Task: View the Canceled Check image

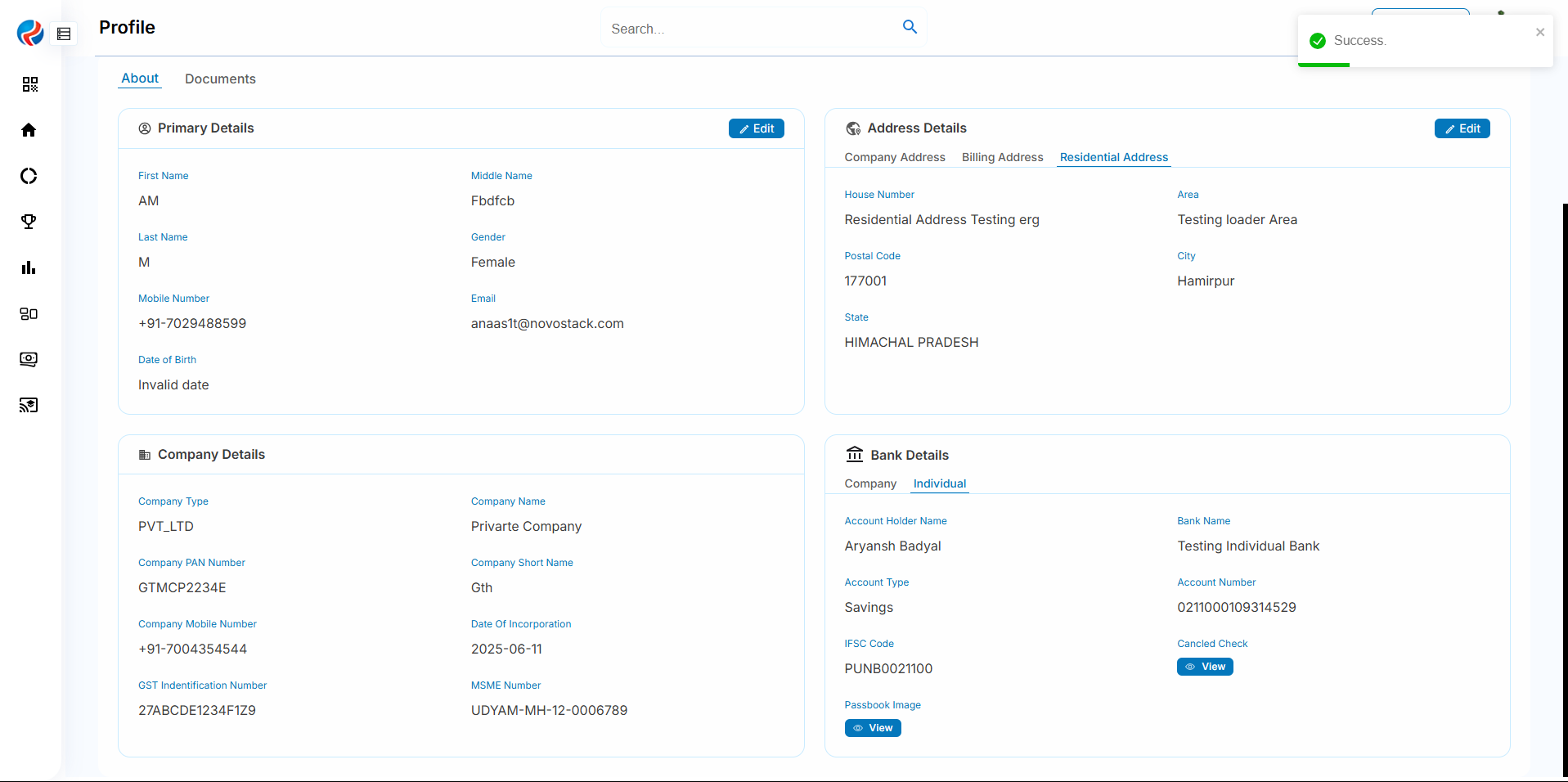Action: click(x=1204, y=667)
